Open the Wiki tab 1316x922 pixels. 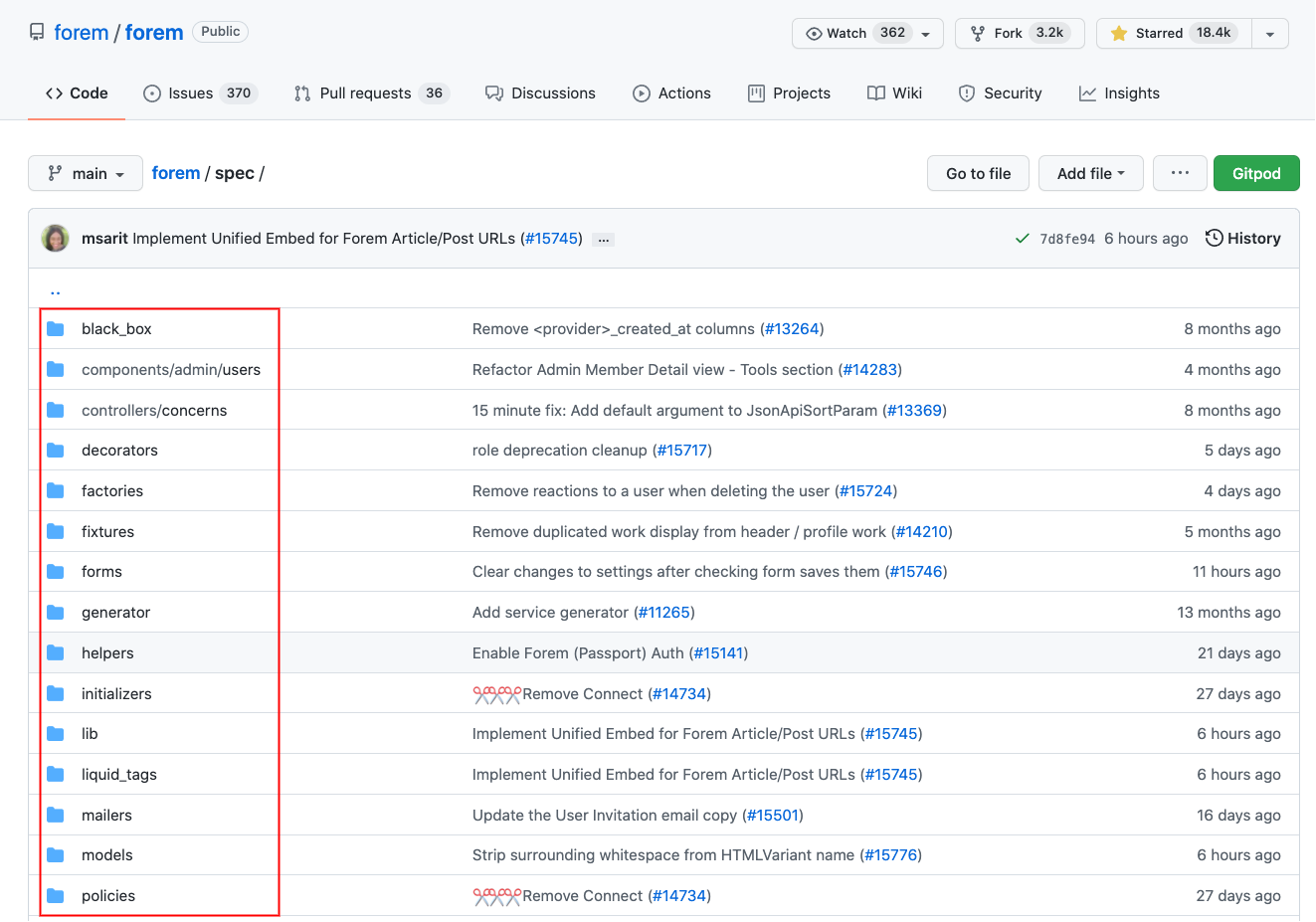894,93
